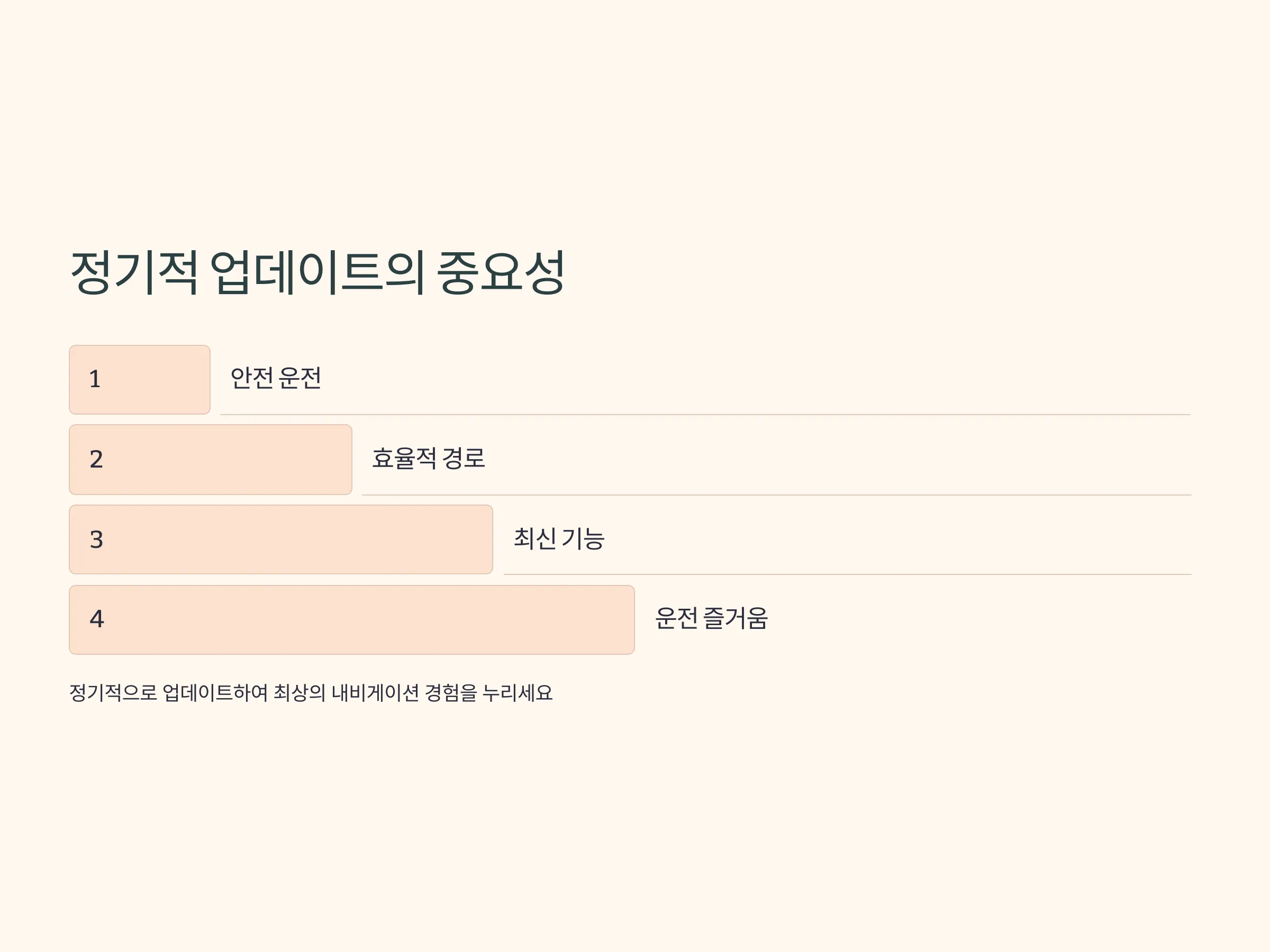
Task: Click the divider line under 안전 운전
Action: [x=705, y=414]
